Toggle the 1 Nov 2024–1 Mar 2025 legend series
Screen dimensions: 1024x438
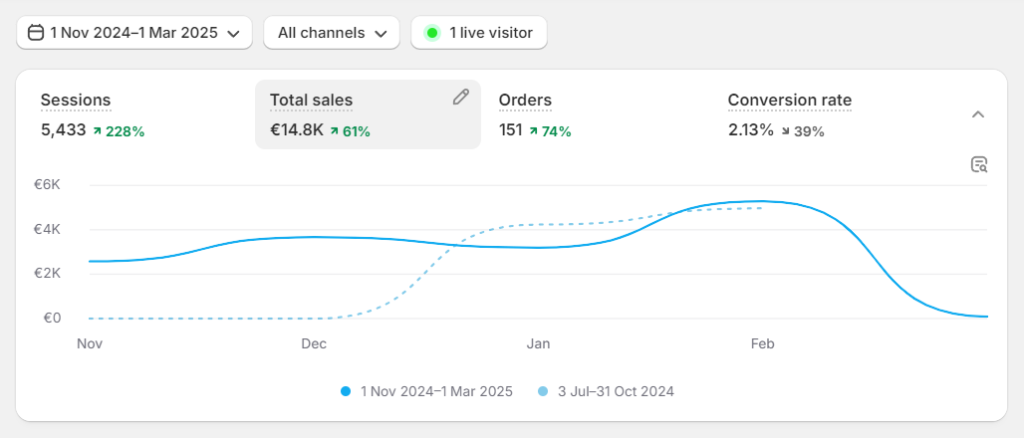coord(436,391)
